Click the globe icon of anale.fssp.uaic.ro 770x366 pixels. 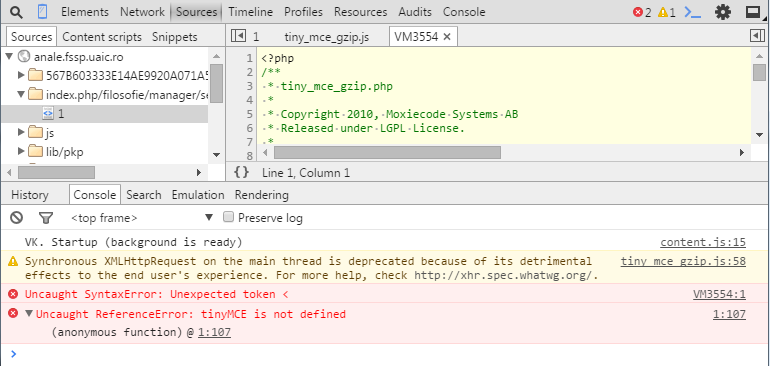point(23,56)
